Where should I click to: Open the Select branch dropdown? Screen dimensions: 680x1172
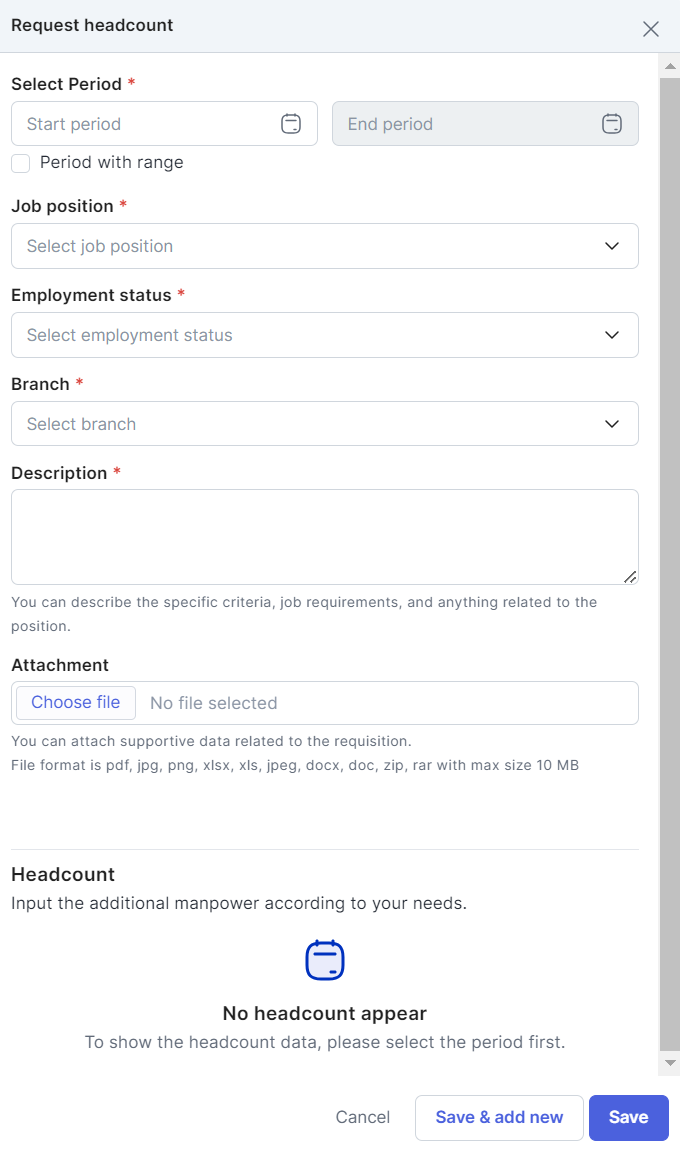coord(324,423)
